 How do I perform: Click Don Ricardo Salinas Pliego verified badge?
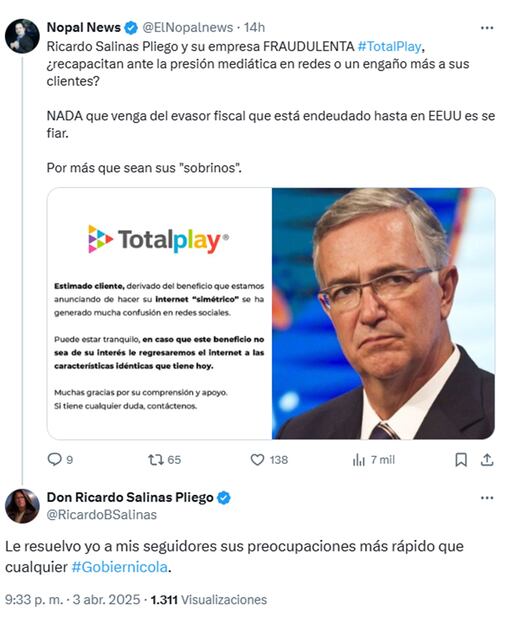[x=224, y=498]
